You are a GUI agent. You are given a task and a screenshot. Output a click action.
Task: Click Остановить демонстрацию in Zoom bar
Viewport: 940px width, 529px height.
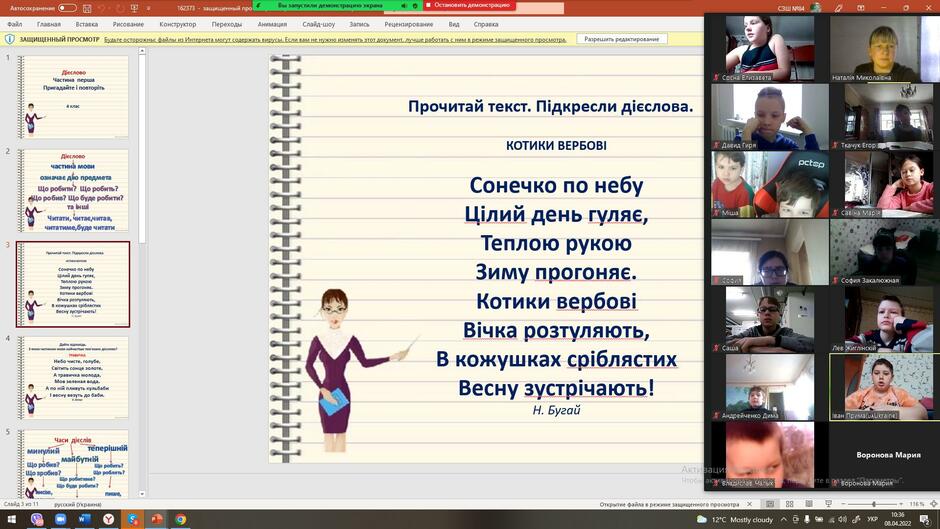click(x=468, y=5)
